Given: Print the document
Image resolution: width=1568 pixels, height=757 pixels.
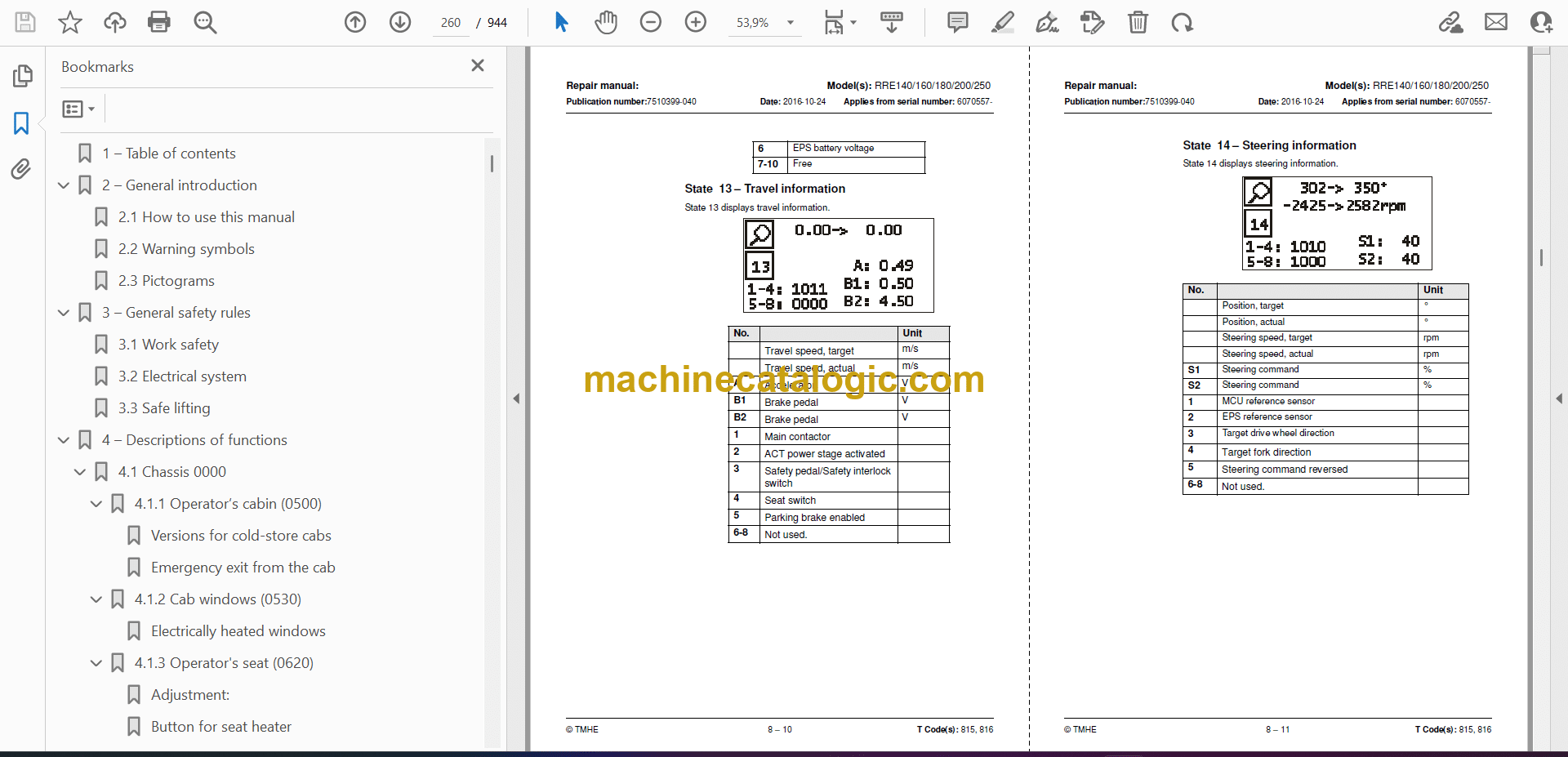Looking at the screenshot, I should pyautogui.click(x=159, y=22).
